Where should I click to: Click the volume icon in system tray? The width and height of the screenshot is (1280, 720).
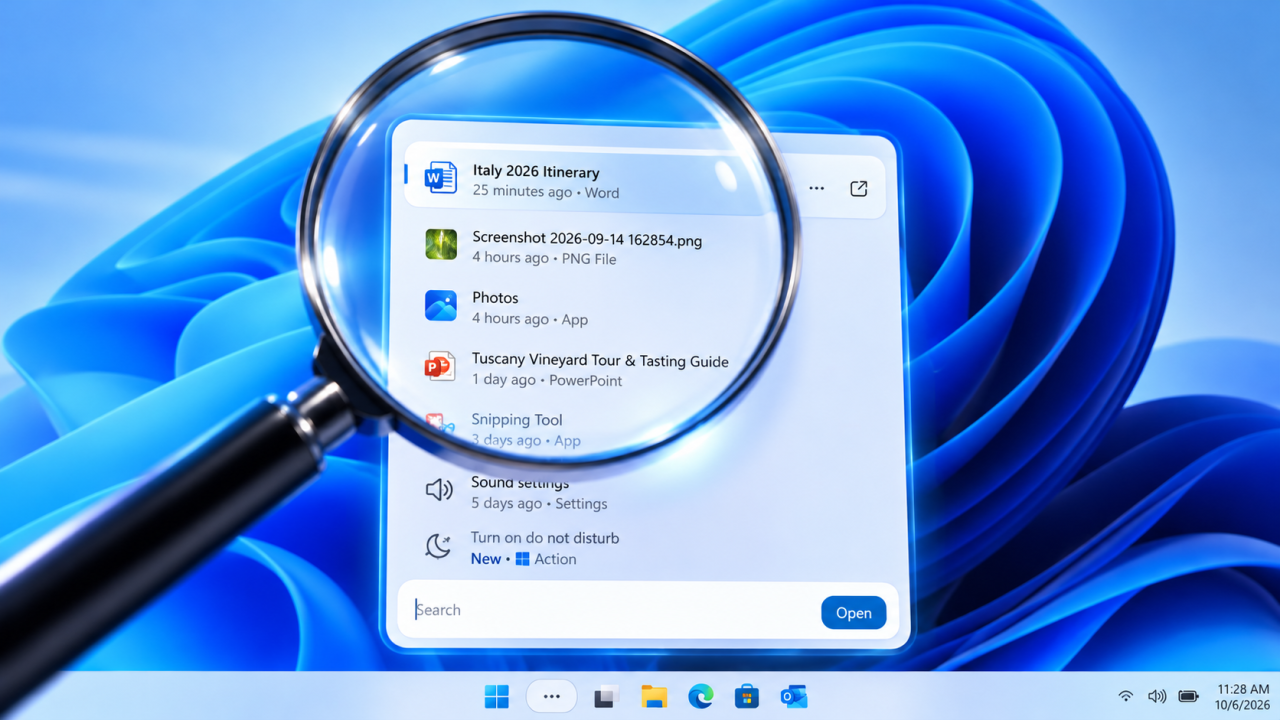click(x=1157, y=696)
